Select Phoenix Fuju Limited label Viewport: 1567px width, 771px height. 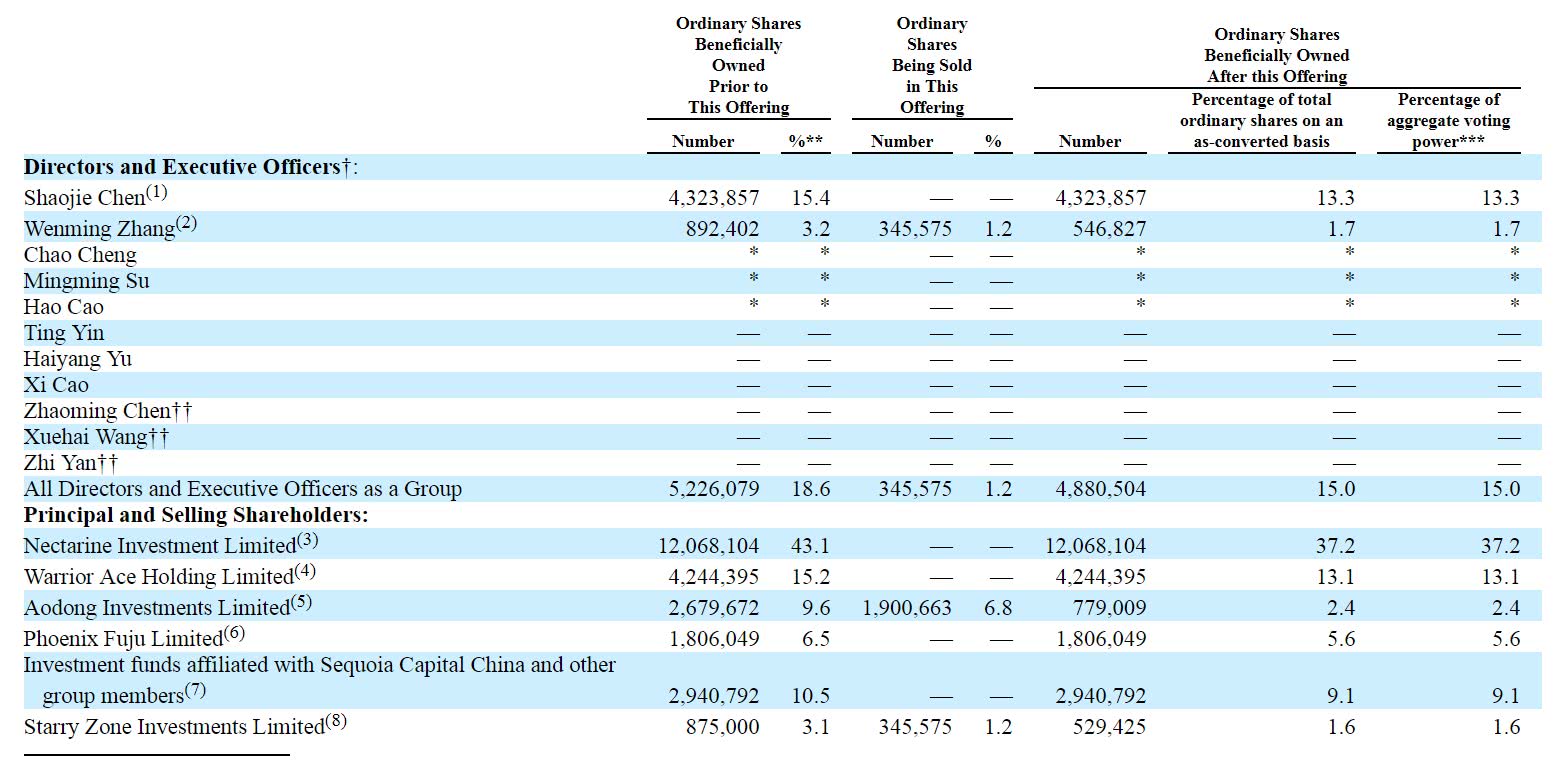pyautogui.click(x=123, y=639)
